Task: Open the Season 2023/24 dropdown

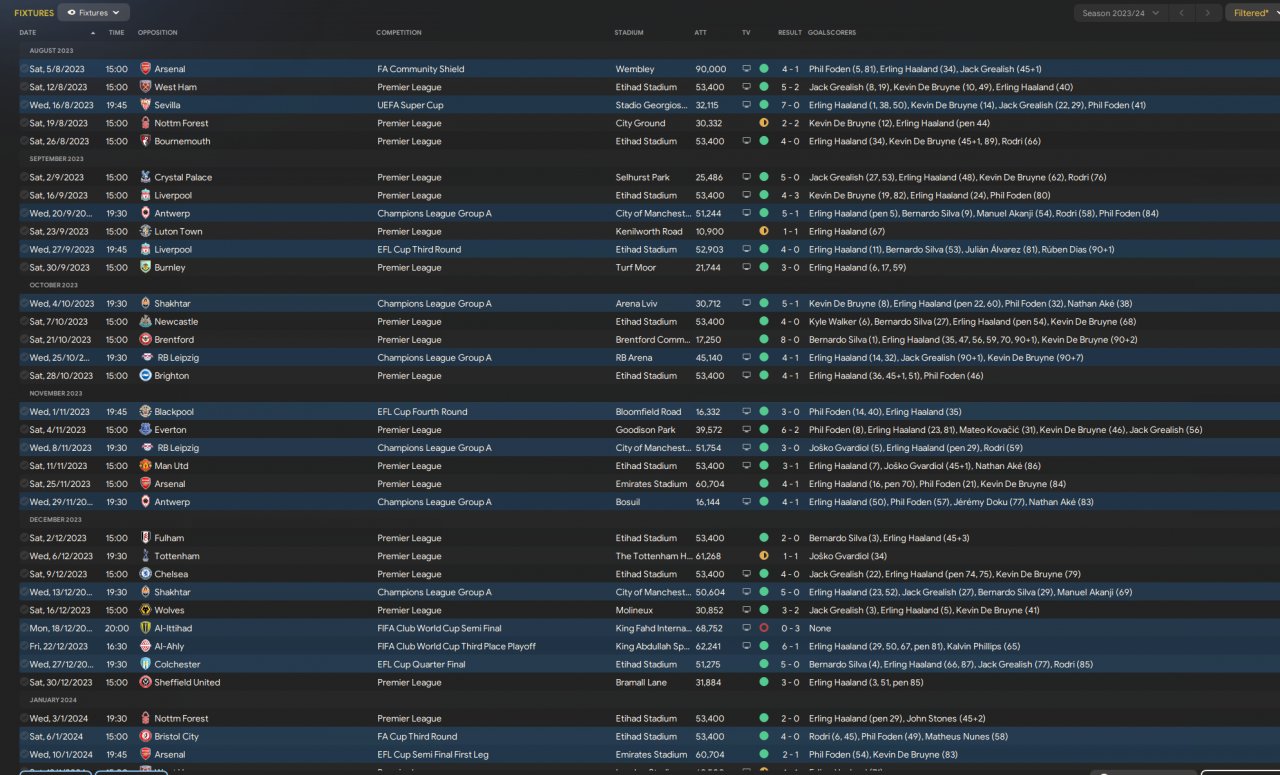Action: [x=1120, y=13]
